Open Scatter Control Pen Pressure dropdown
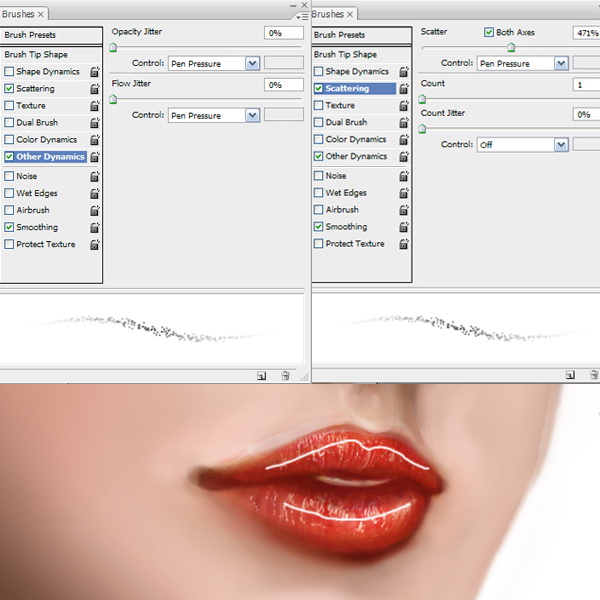The width and height of the screenshot is (600, 600). coord(523,64)
